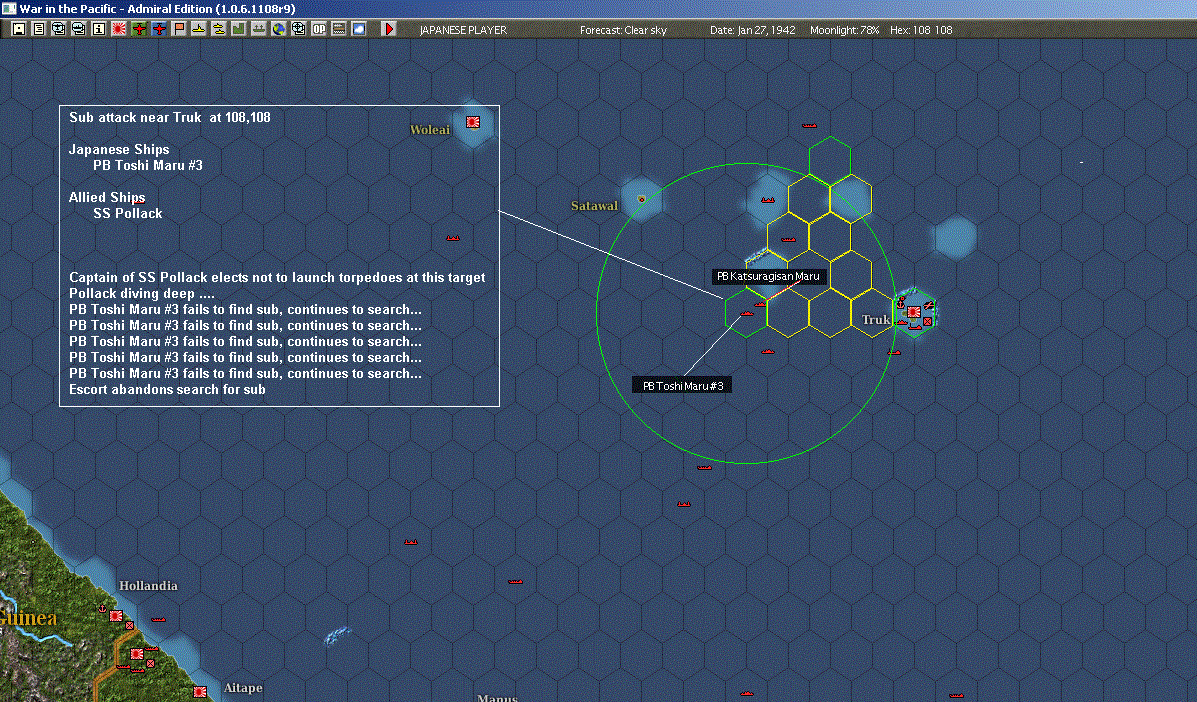Click the crosshair target plane icon
Screen dimensions: 1197x702
(298, 29)
